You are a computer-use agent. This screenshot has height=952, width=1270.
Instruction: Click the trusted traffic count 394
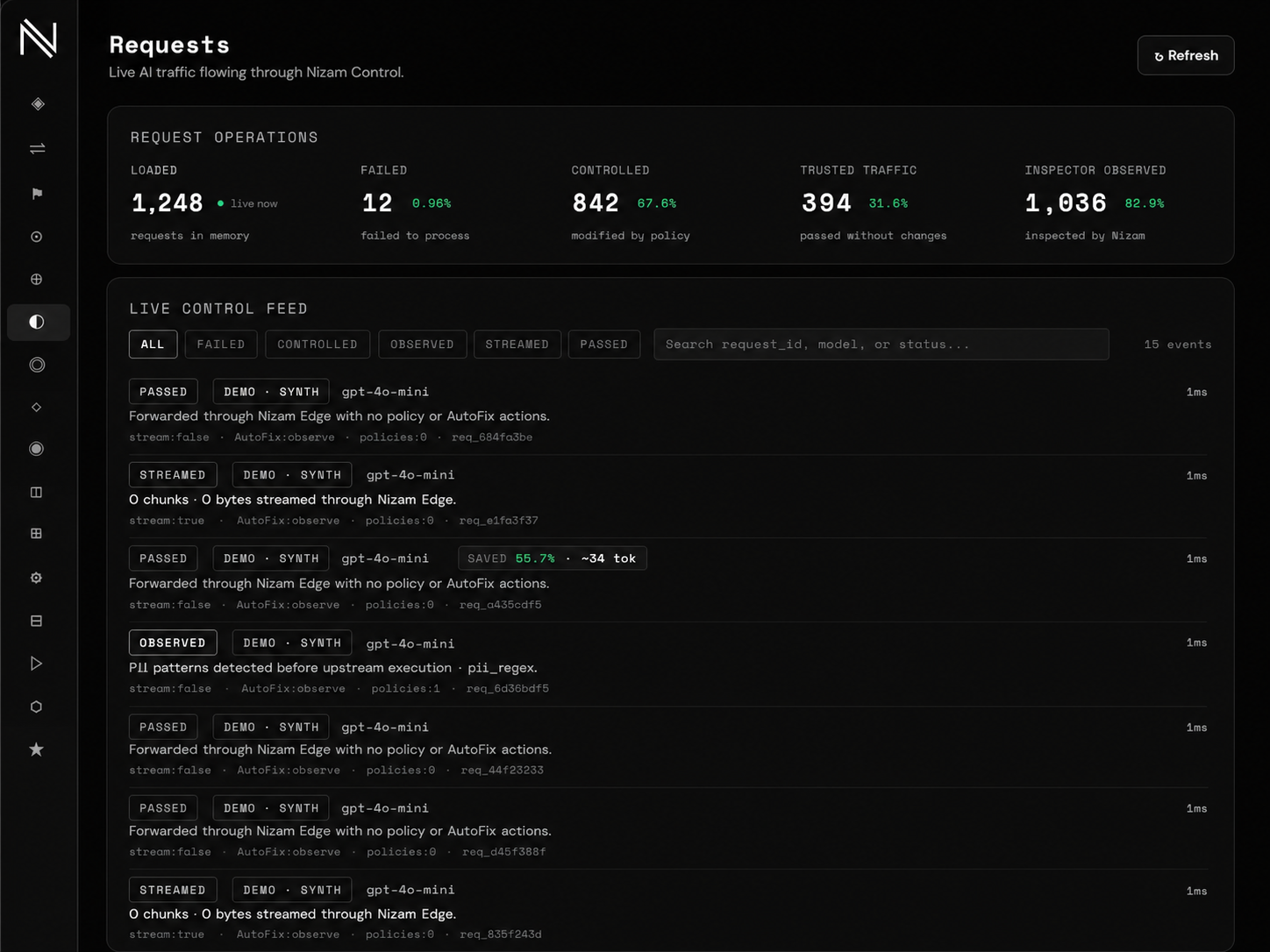click(x=826, y=203)
